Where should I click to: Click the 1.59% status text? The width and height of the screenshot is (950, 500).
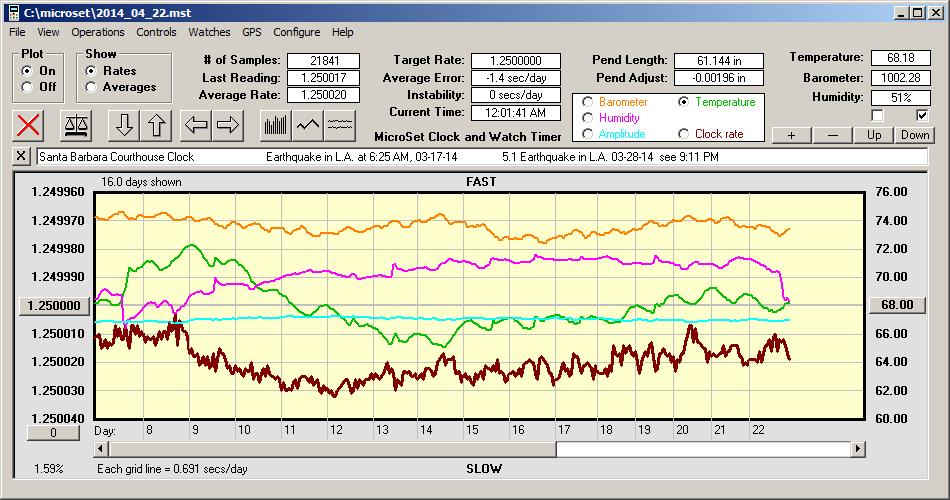coord(48,468)
